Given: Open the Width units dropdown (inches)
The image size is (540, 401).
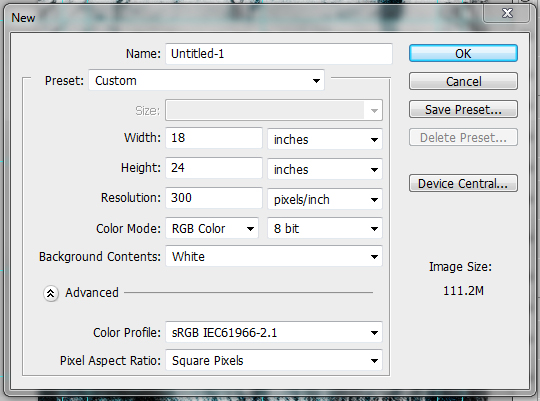Looking at the screenshot, I should coord(325,139).
